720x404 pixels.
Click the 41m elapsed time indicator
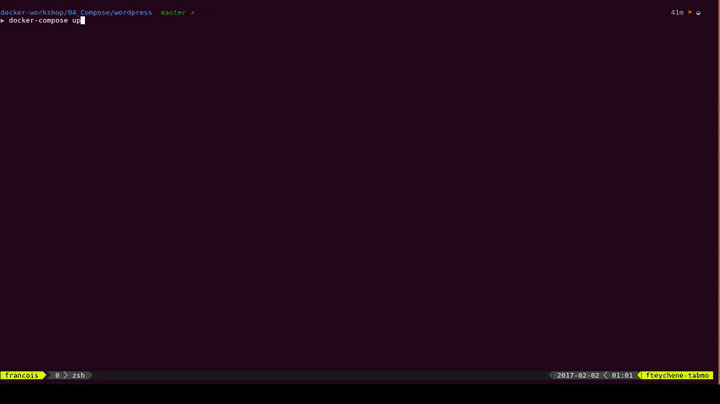click(677, 12)
